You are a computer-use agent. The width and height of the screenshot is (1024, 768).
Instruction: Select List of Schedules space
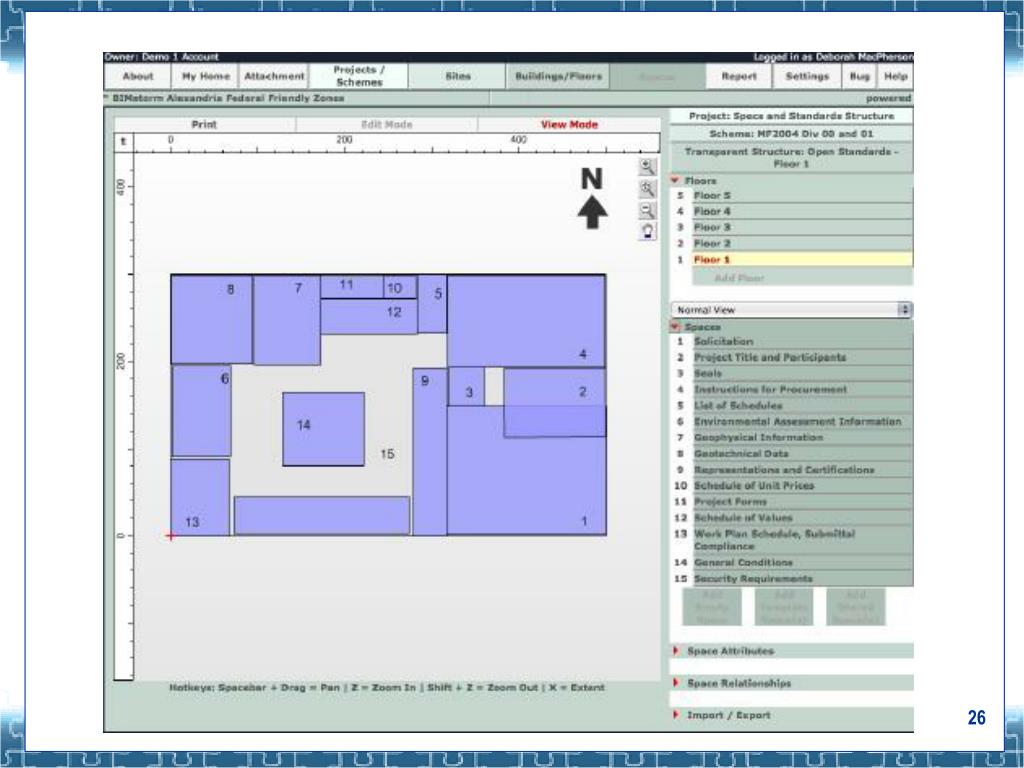[802, 406]
